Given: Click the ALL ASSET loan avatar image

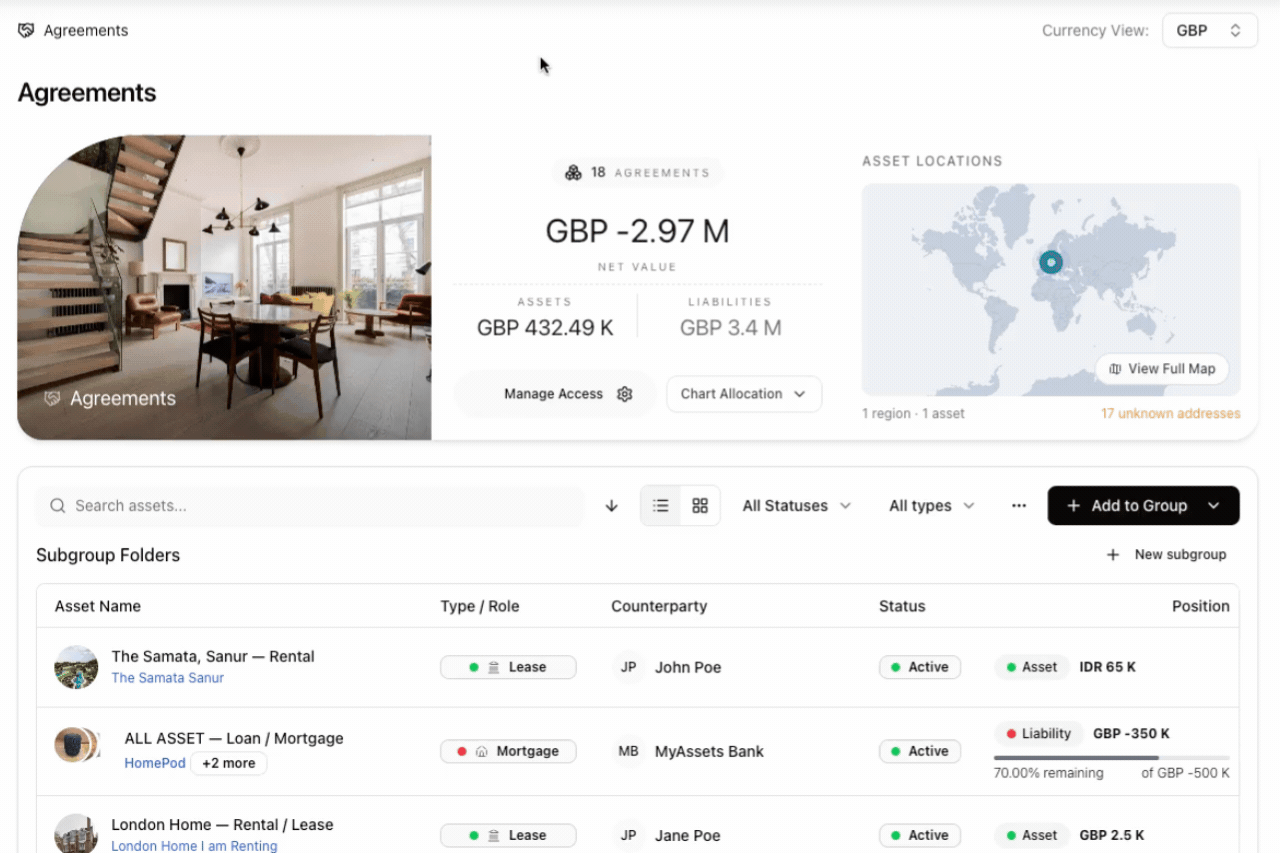Looking at the screenshot, I should pos(76,745).
